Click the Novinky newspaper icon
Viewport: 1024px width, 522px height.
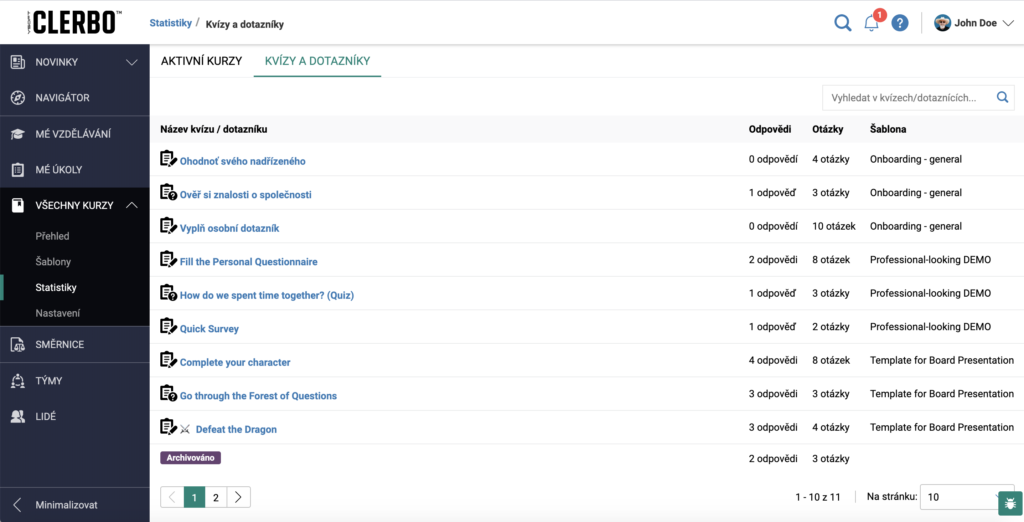pos(18,62)
